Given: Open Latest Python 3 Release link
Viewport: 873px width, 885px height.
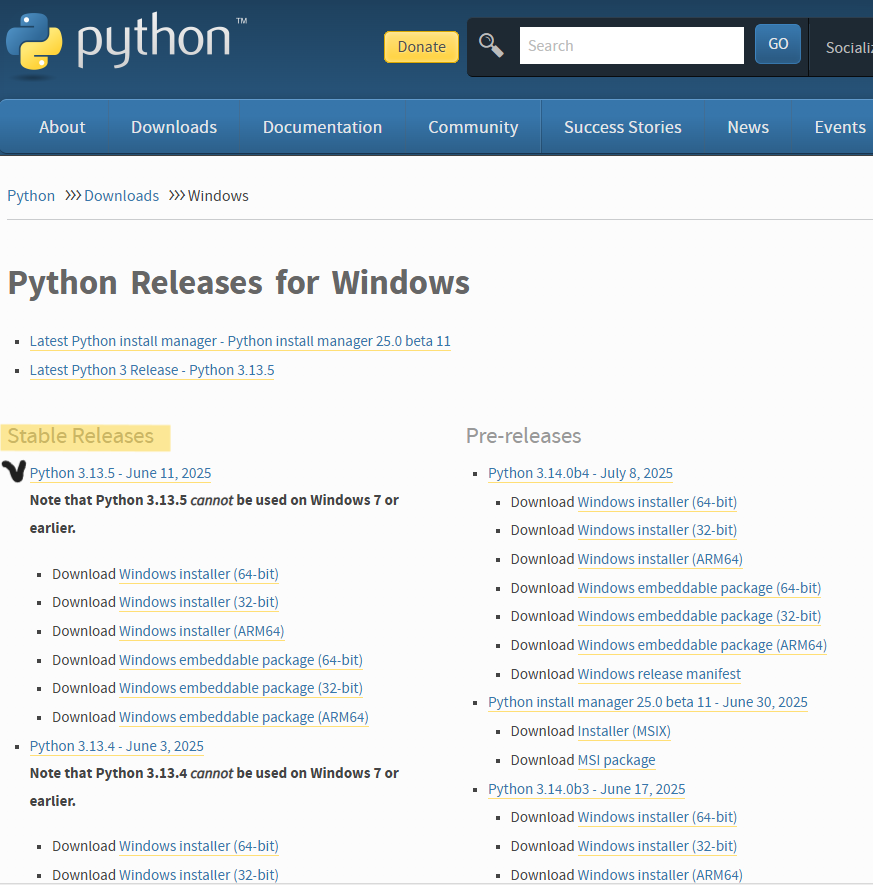Looking at the screenshot, I should (152, 370).
